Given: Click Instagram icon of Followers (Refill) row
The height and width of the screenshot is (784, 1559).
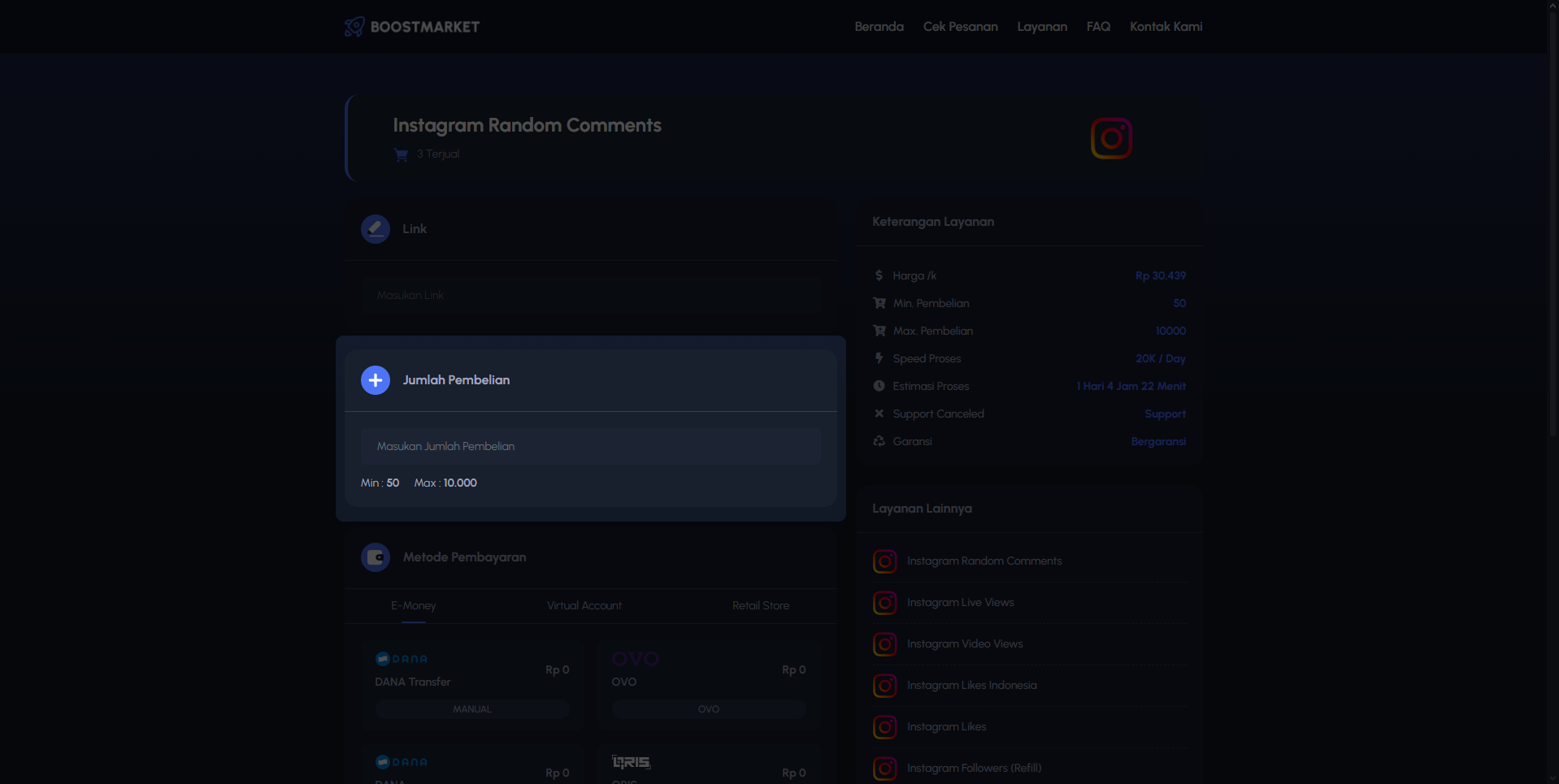Looking at the screenshot, I should tap(885, 769).
